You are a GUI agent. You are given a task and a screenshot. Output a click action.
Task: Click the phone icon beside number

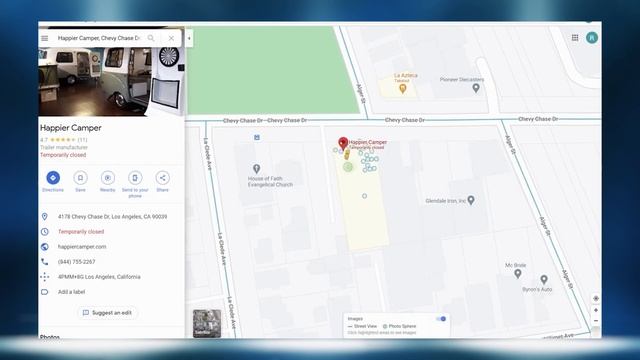pyautogui.click(x=44, y=262)
